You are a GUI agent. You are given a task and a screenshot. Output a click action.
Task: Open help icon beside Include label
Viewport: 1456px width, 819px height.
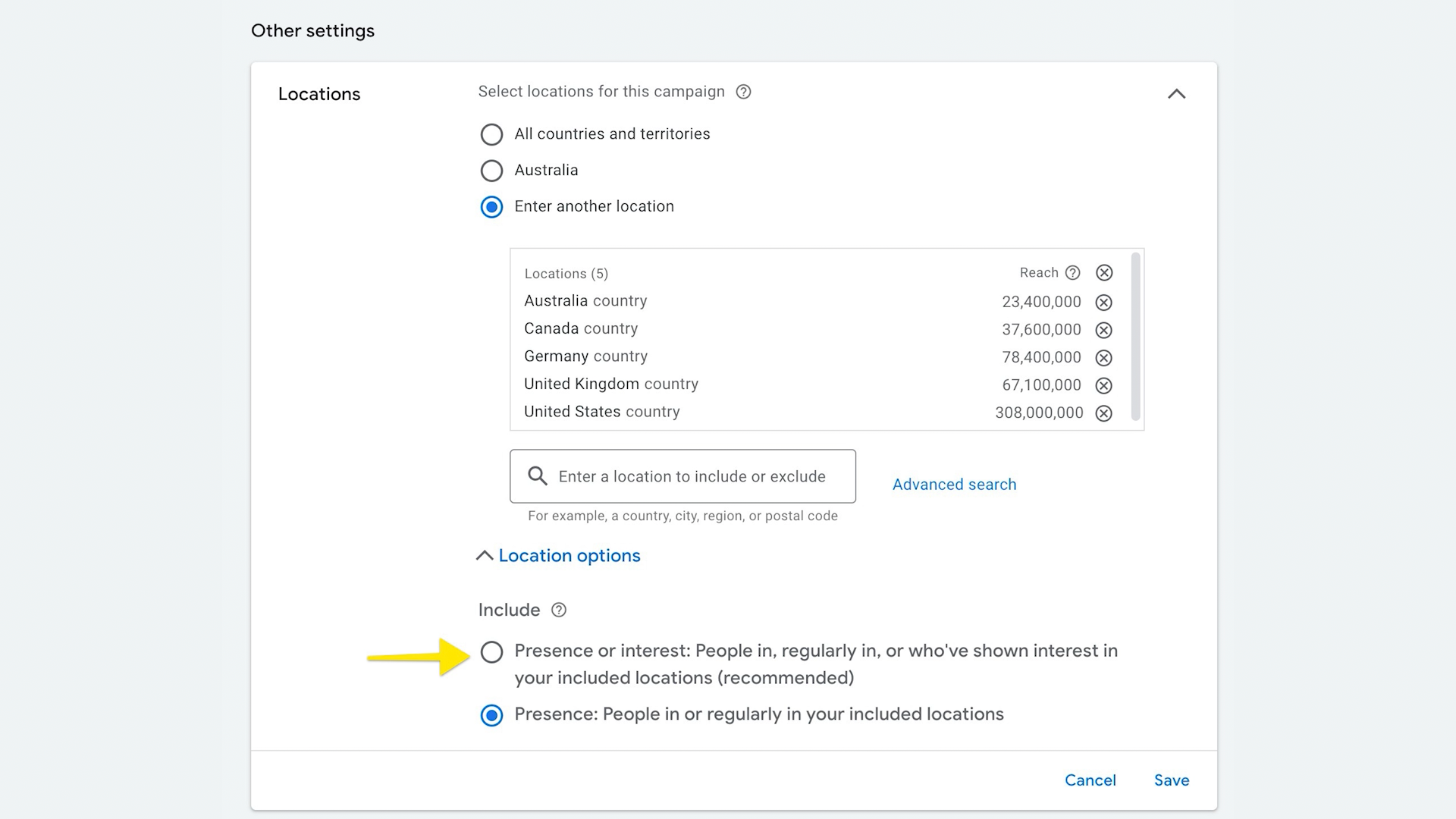point(559,610)
